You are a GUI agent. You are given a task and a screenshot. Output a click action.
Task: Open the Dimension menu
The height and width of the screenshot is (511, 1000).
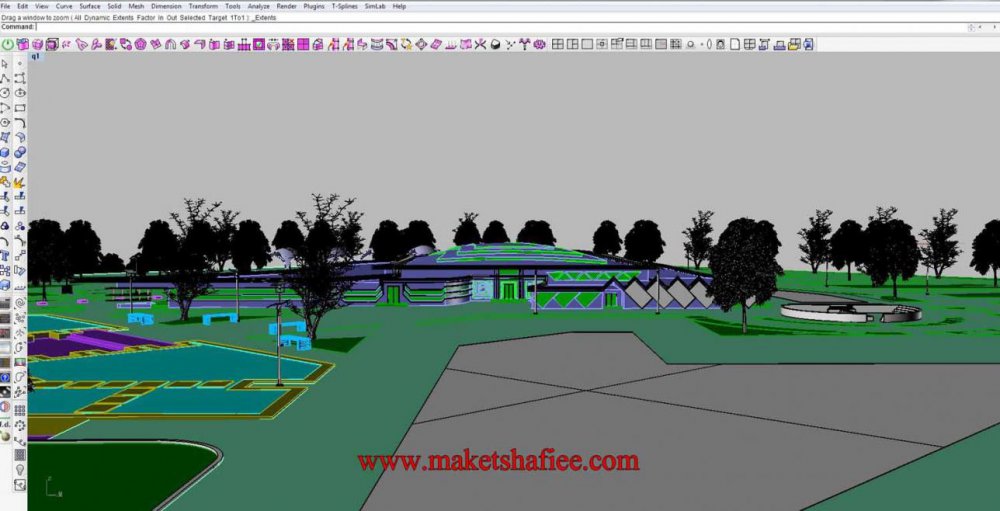click(x=166, y=6)
